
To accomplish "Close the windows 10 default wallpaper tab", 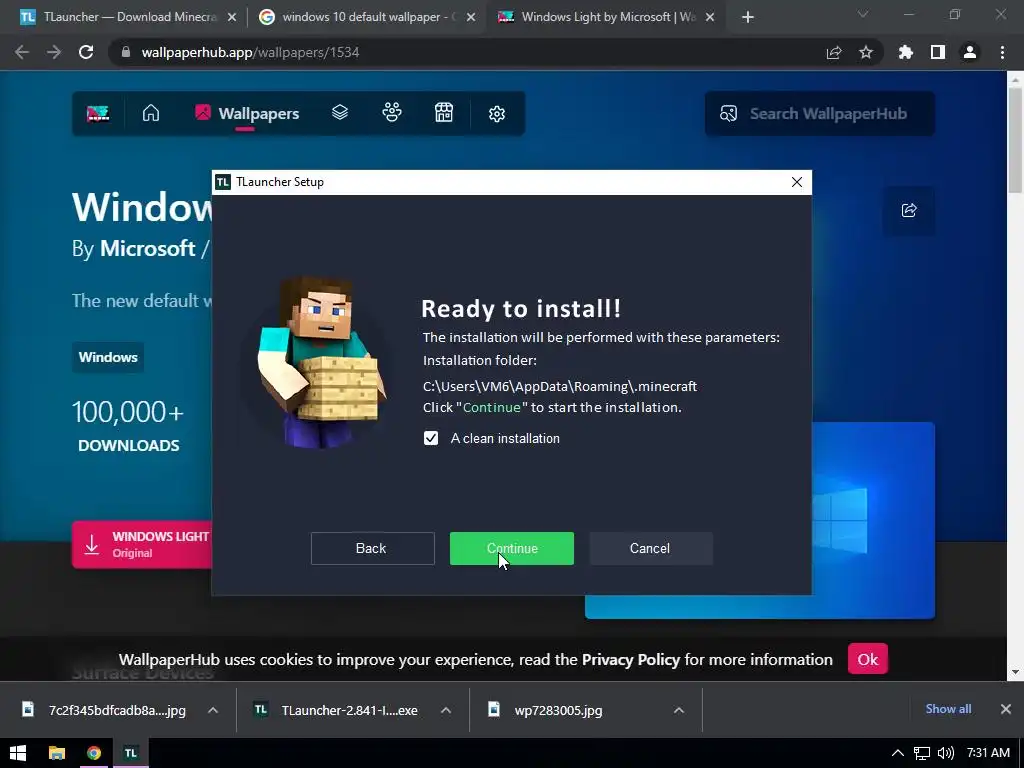I will (x=471, y=18).
